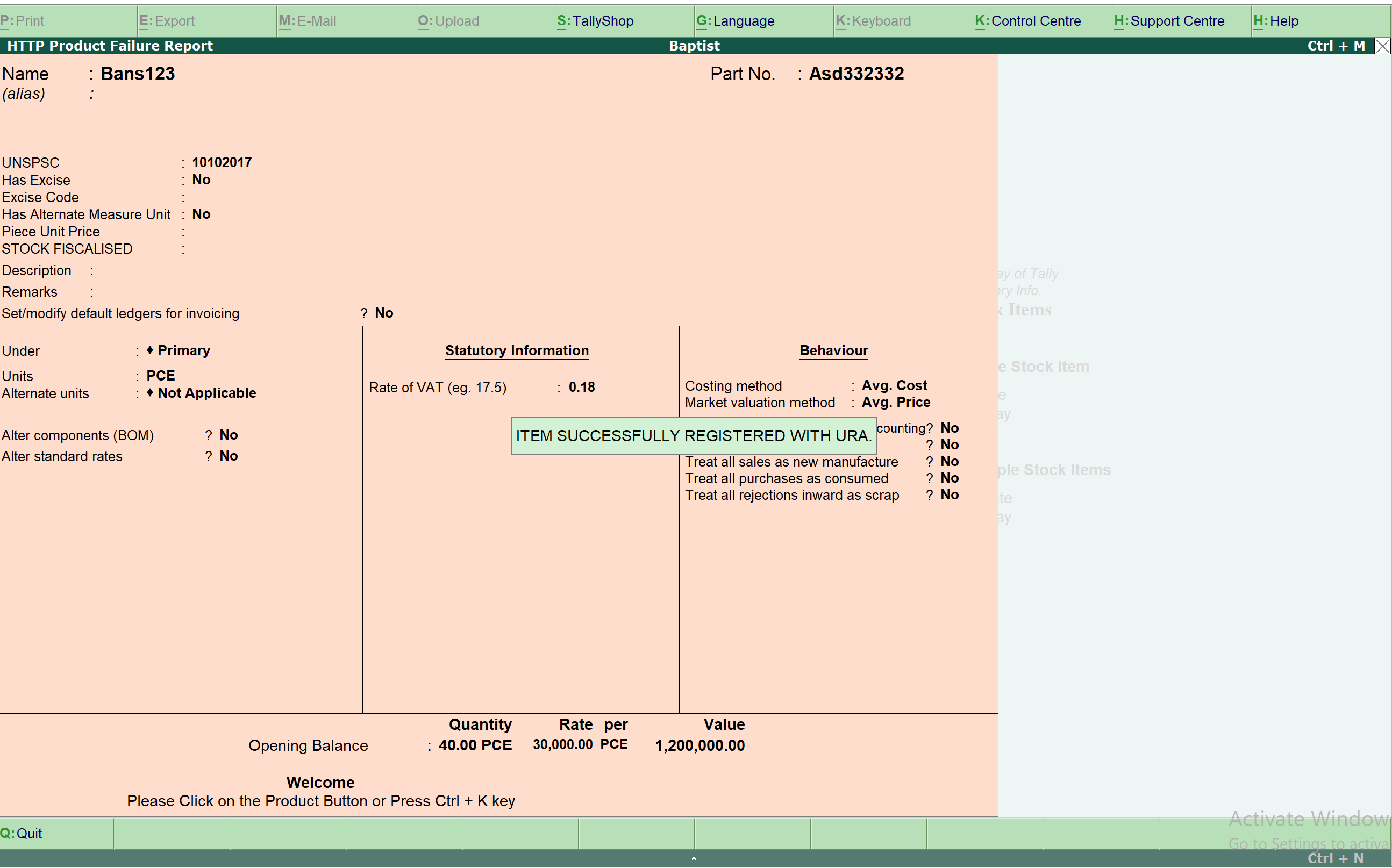
Task: Click the Help button
Action: coord(1276,21)
